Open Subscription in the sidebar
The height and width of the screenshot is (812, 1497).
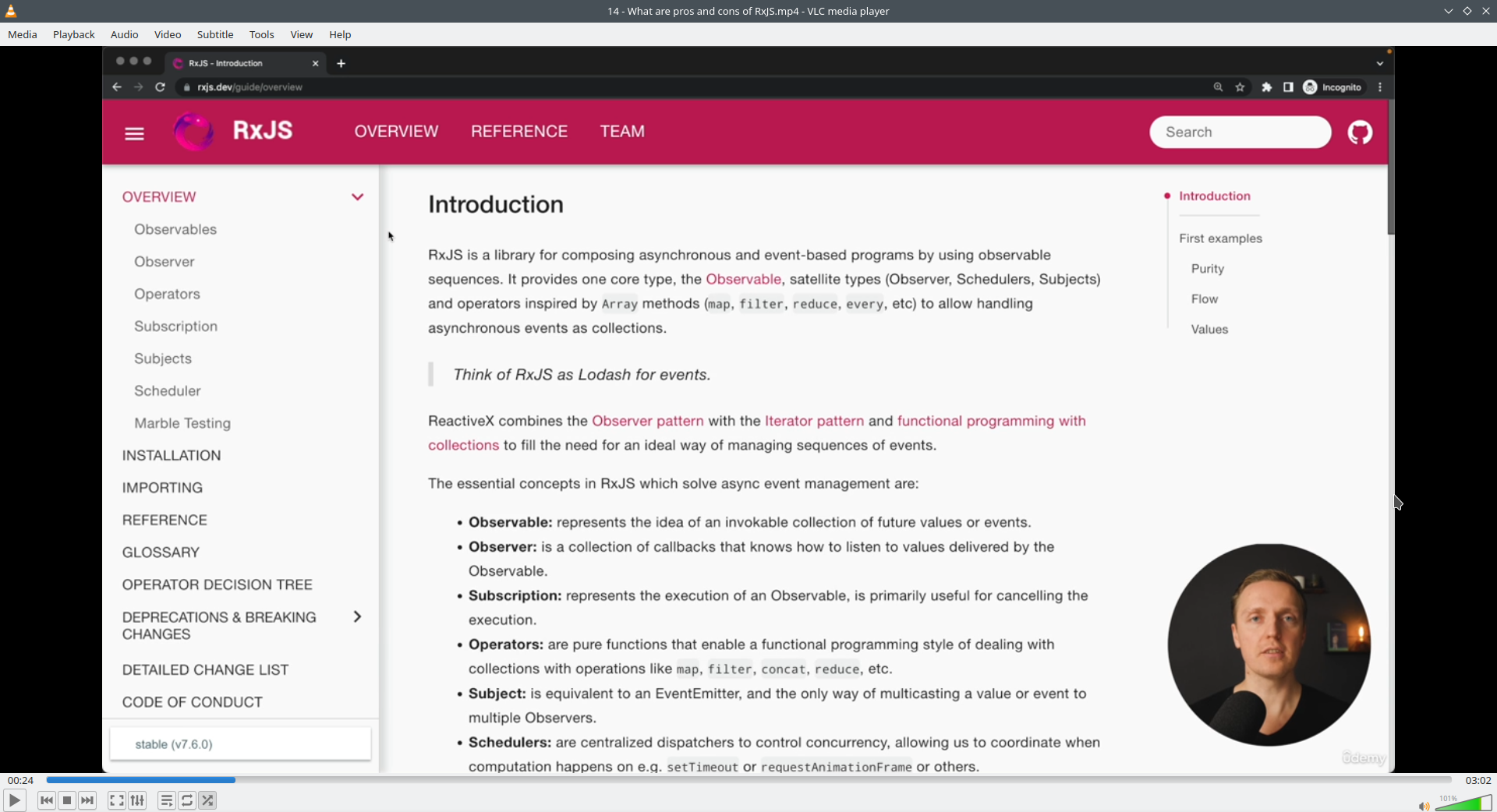[176, 327]
